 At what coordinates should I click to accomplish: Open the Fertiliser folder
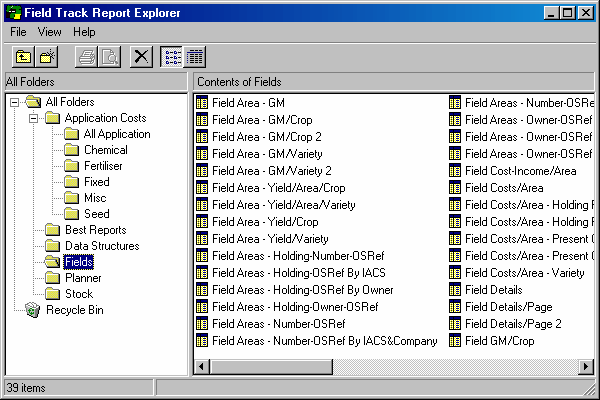103,166
